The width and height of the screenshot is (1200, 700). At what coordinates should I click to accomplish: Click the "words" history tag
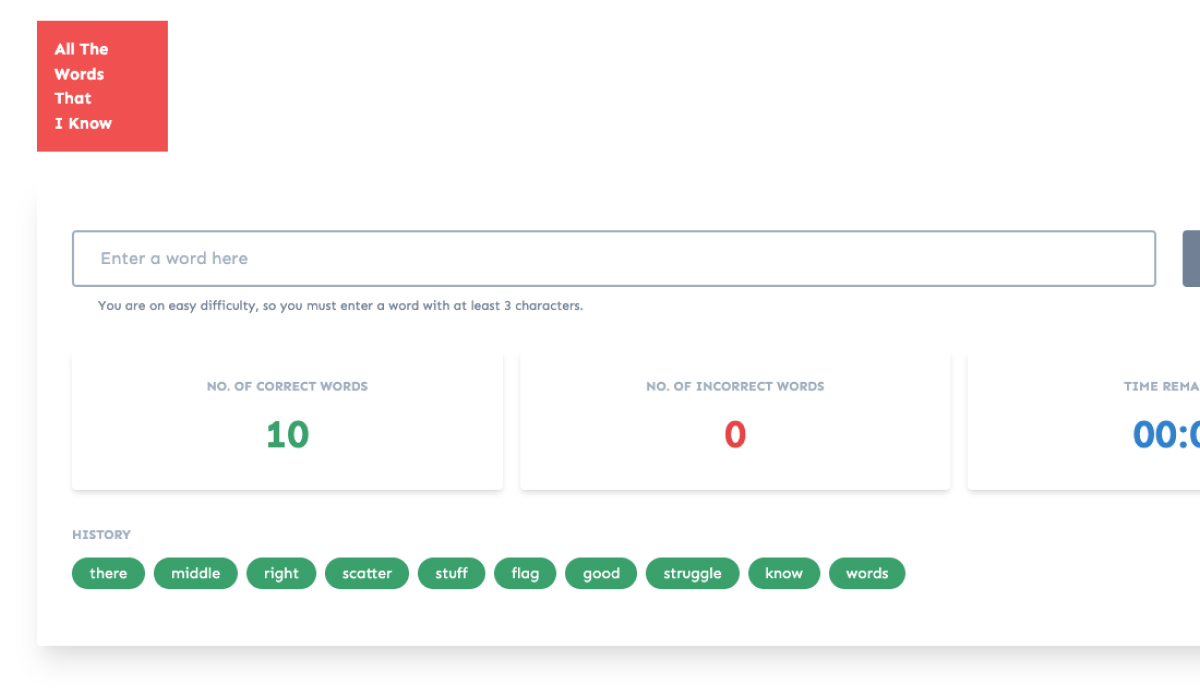(x=867, y=573)
